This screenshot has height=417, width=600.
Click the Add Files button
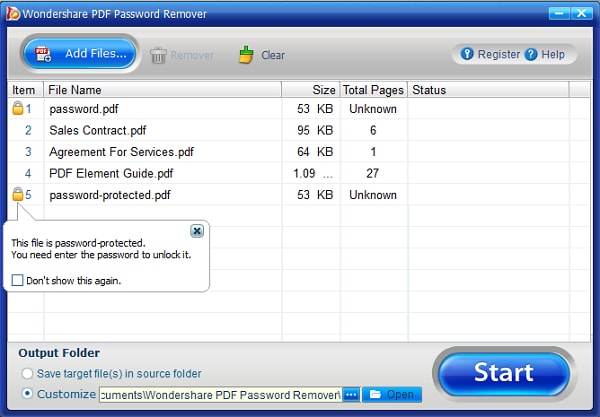tap(80, 54)
